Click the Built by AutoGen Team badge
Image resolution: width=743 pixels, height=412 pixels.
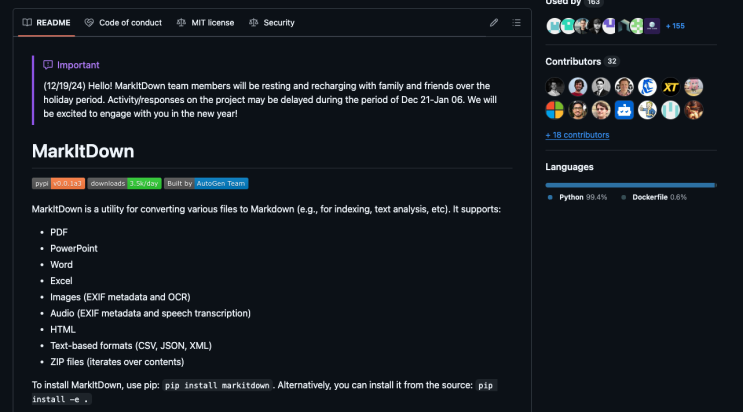pos(206,183)
